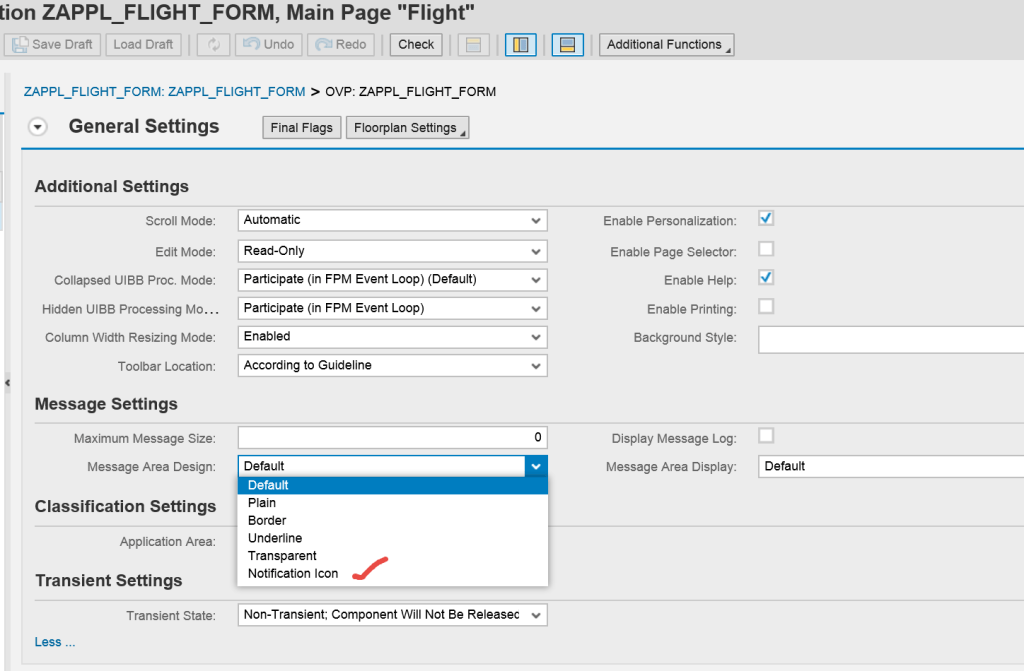Screen dimensions: 1024x671
Task: Click the Transient Settings heading
Action: tap(108, 580)
